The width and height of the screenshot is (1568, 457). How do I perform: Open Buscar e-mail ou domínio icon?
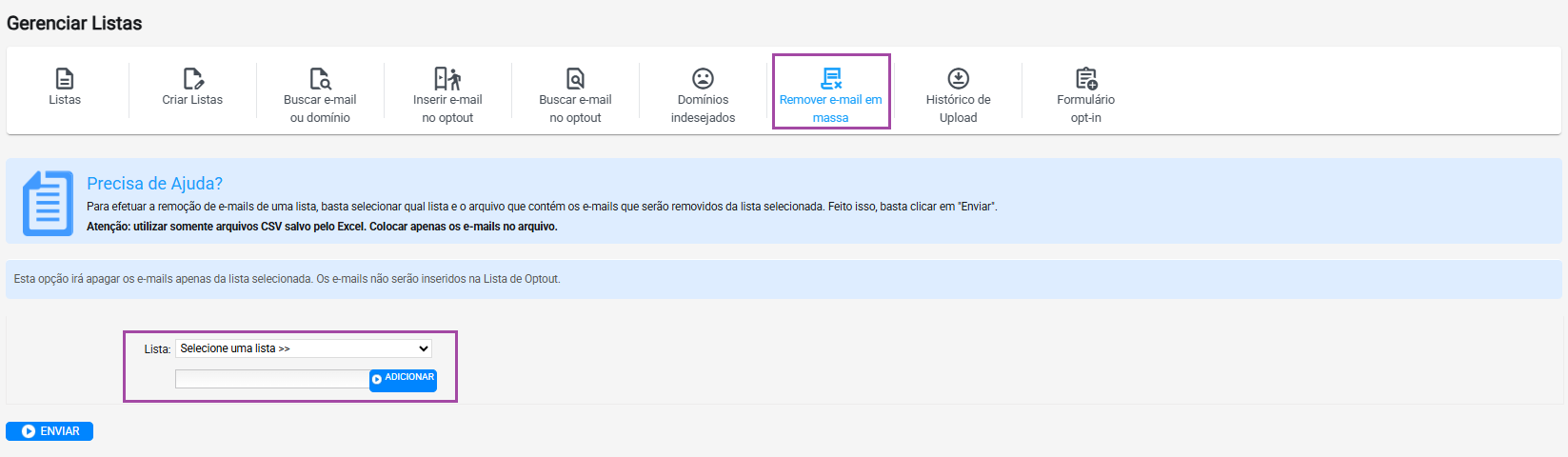320,78
